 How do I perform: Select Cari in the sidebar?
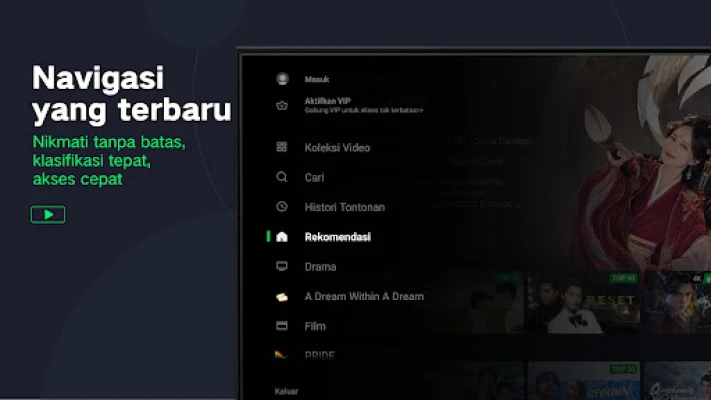[314, 177]
